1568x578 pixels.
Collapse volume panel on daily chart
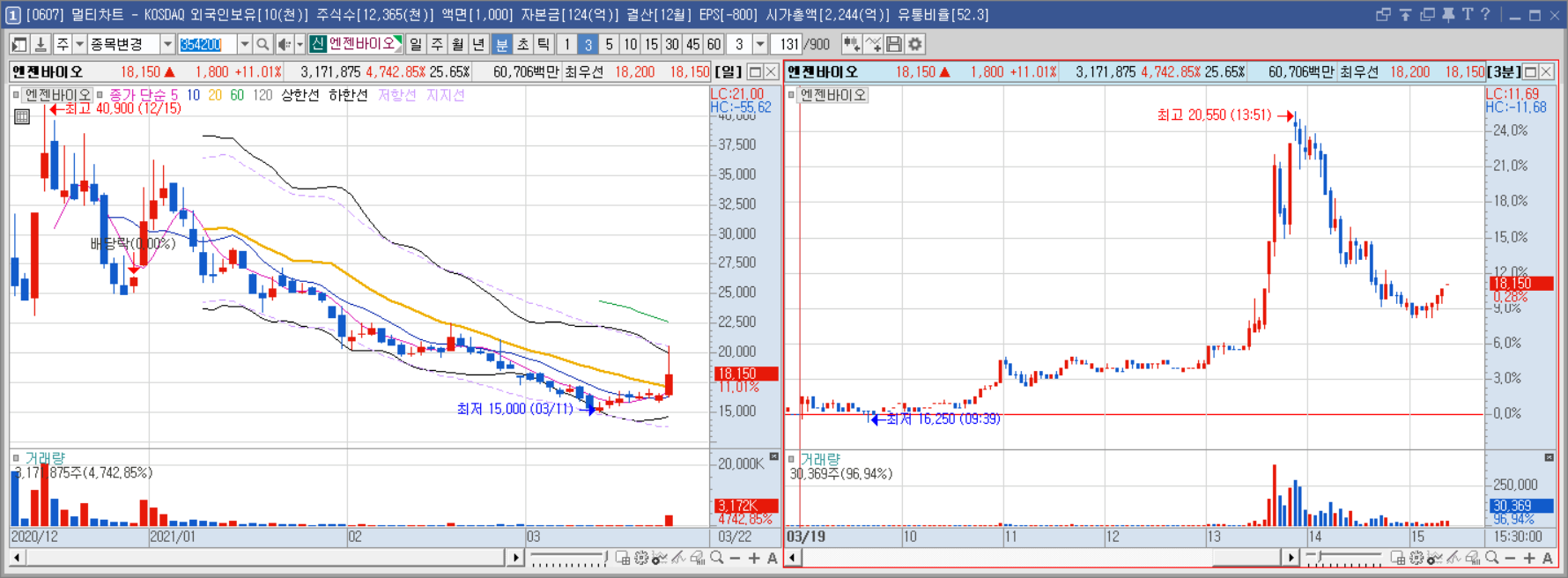(773, 456)
